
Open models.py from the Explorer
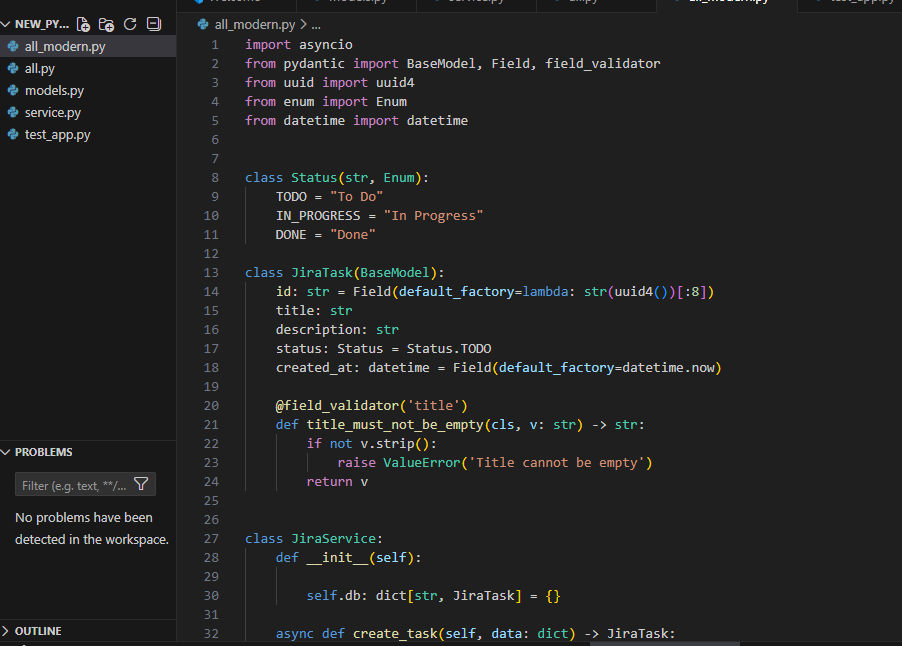pos(54,90)
